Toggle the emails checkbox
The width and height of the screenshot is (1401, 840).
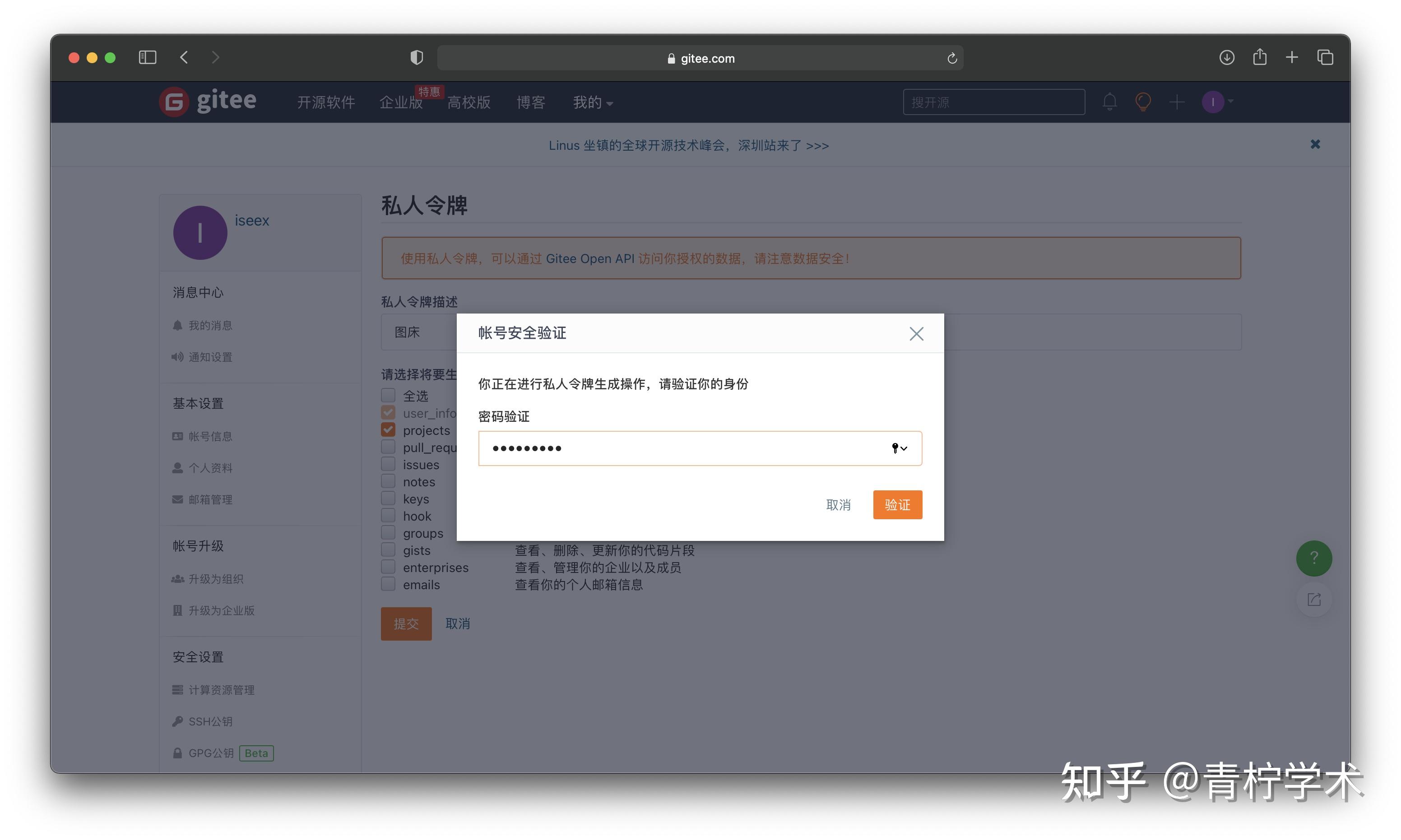click(x=388, y=584)
